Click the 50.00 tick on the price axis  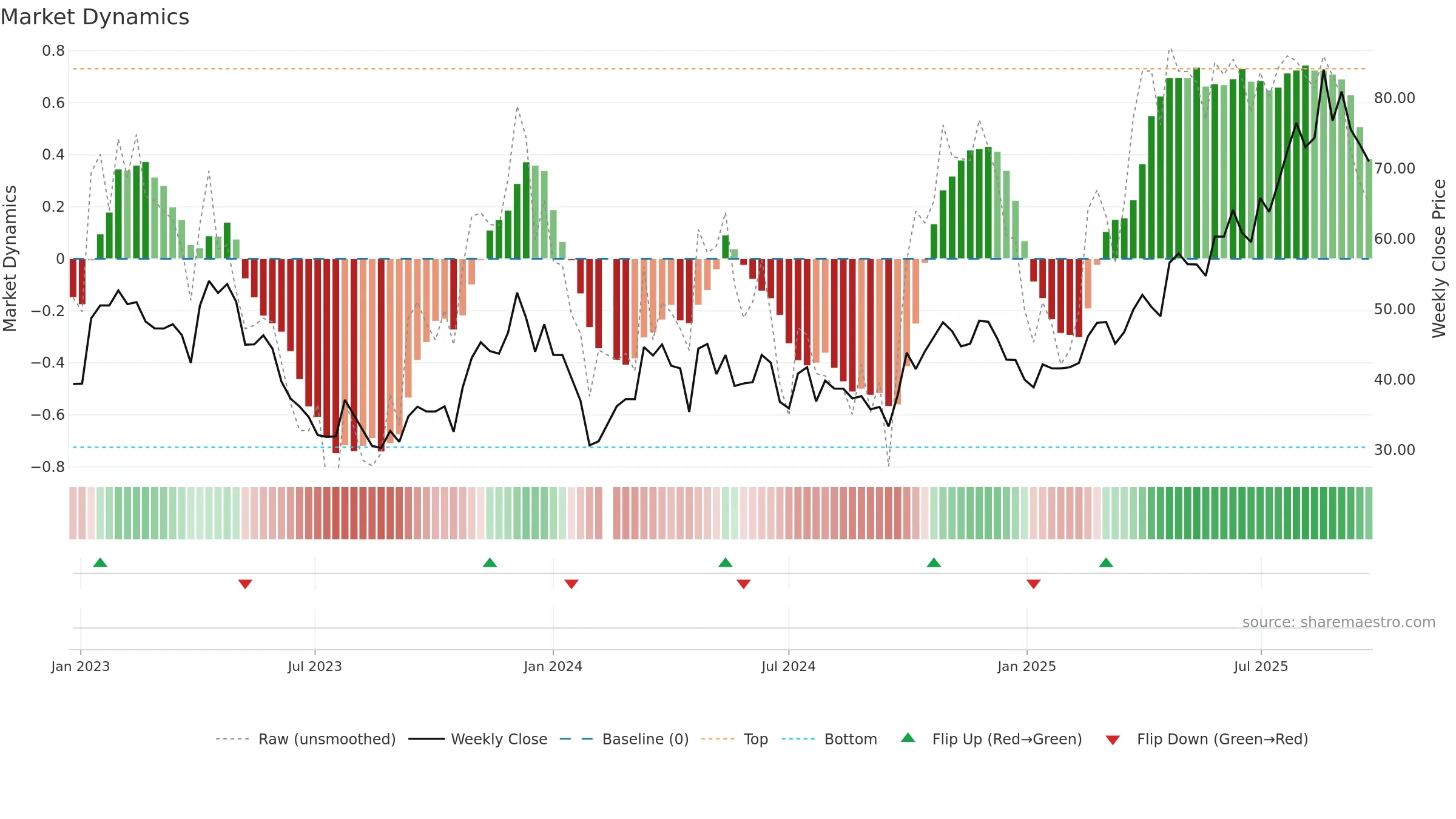click(1395, 309)
